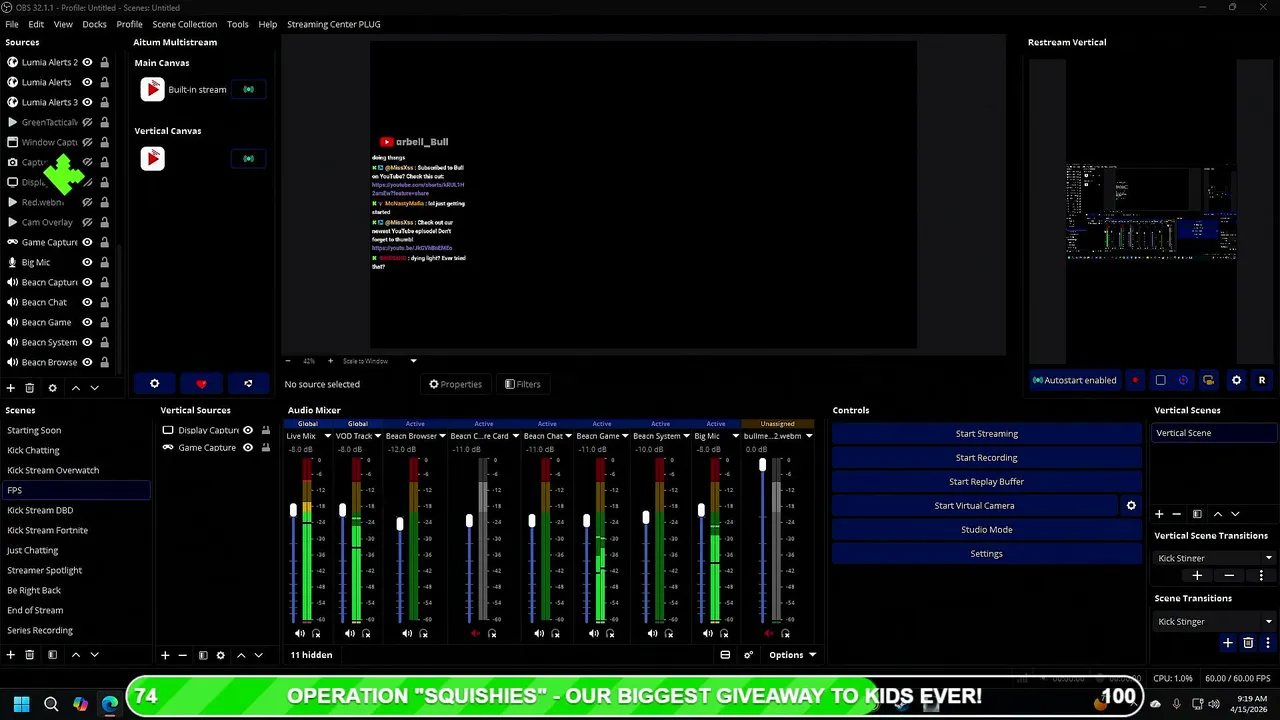Open Aitum Multistream settings gear
This screenshot has height=720, width=1280.
coord(154,384)
